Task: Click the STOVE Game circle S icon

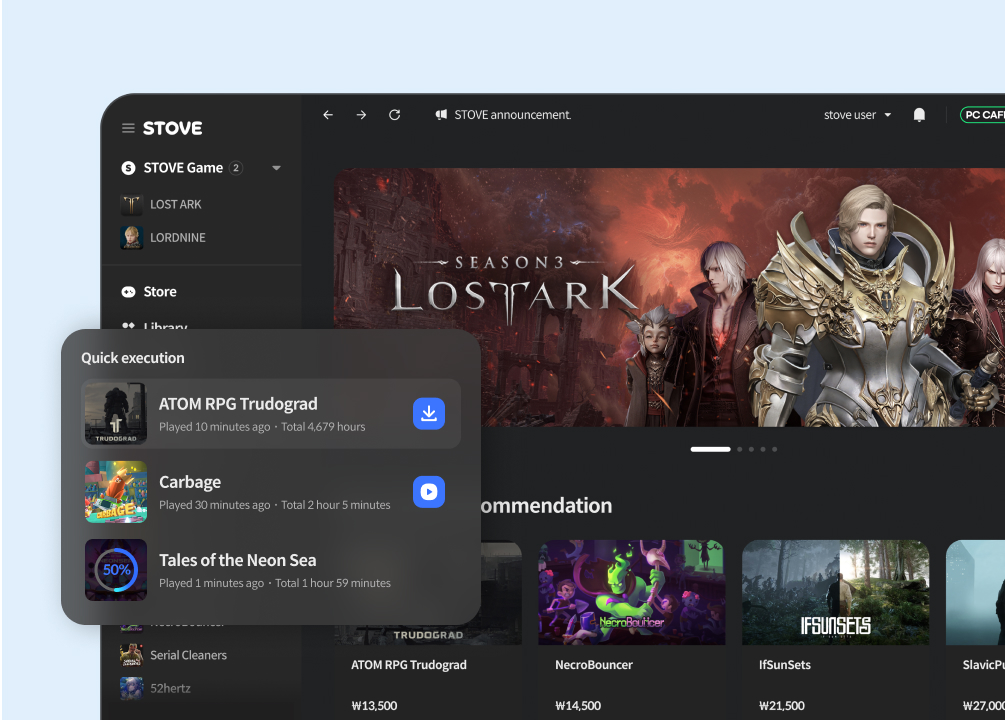Action: tap(128, 168)
